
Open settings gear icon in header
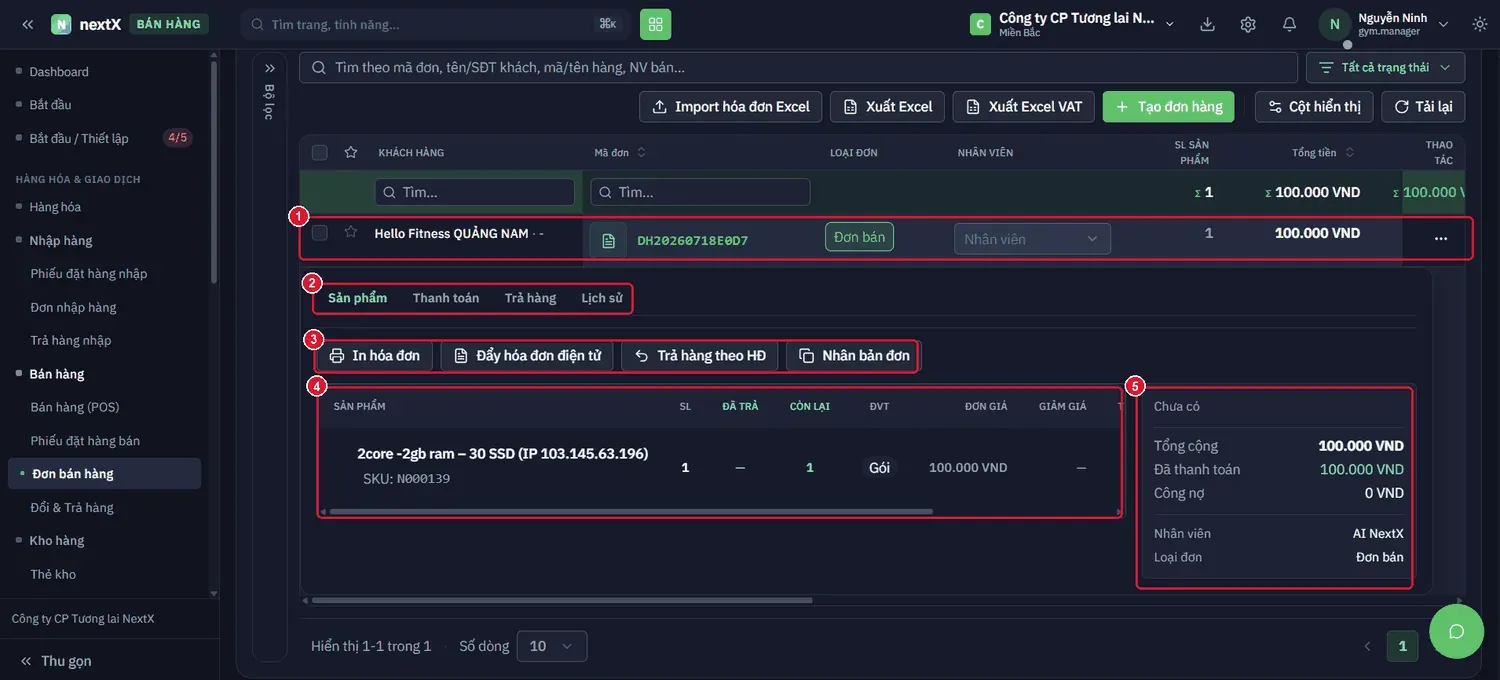(1248, 24)
